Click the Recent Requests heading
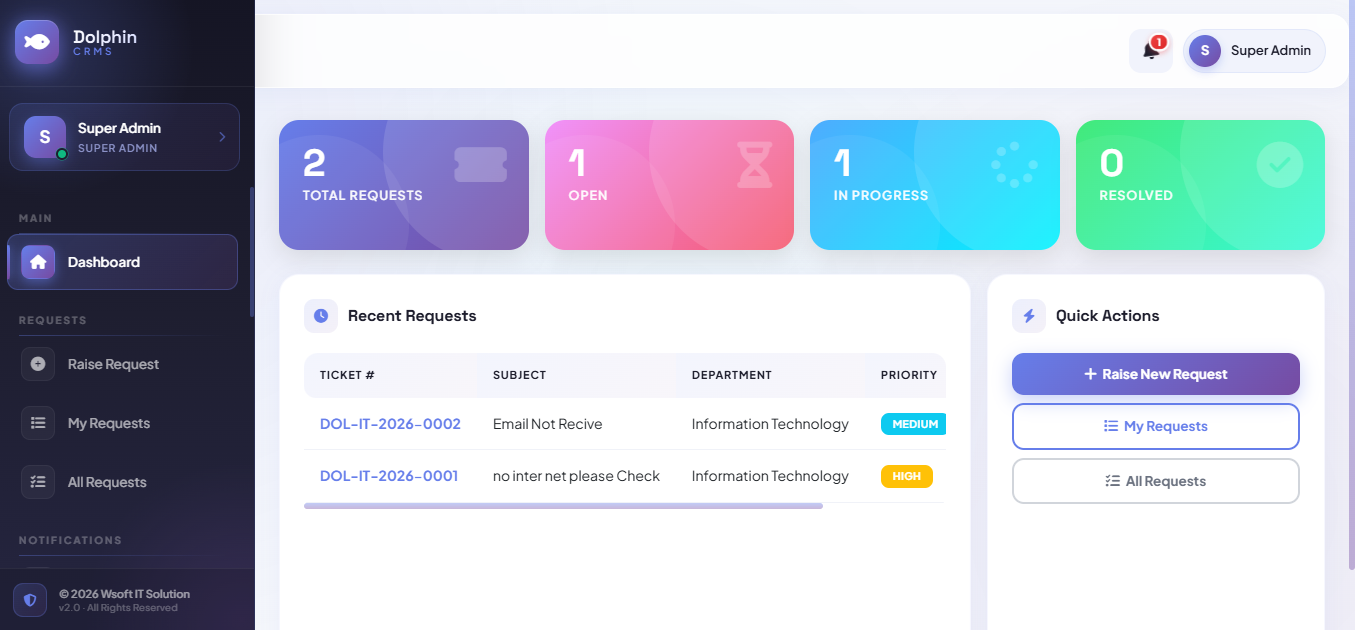The height and width of the screenshot is (630, 1355). coord(412,316)
